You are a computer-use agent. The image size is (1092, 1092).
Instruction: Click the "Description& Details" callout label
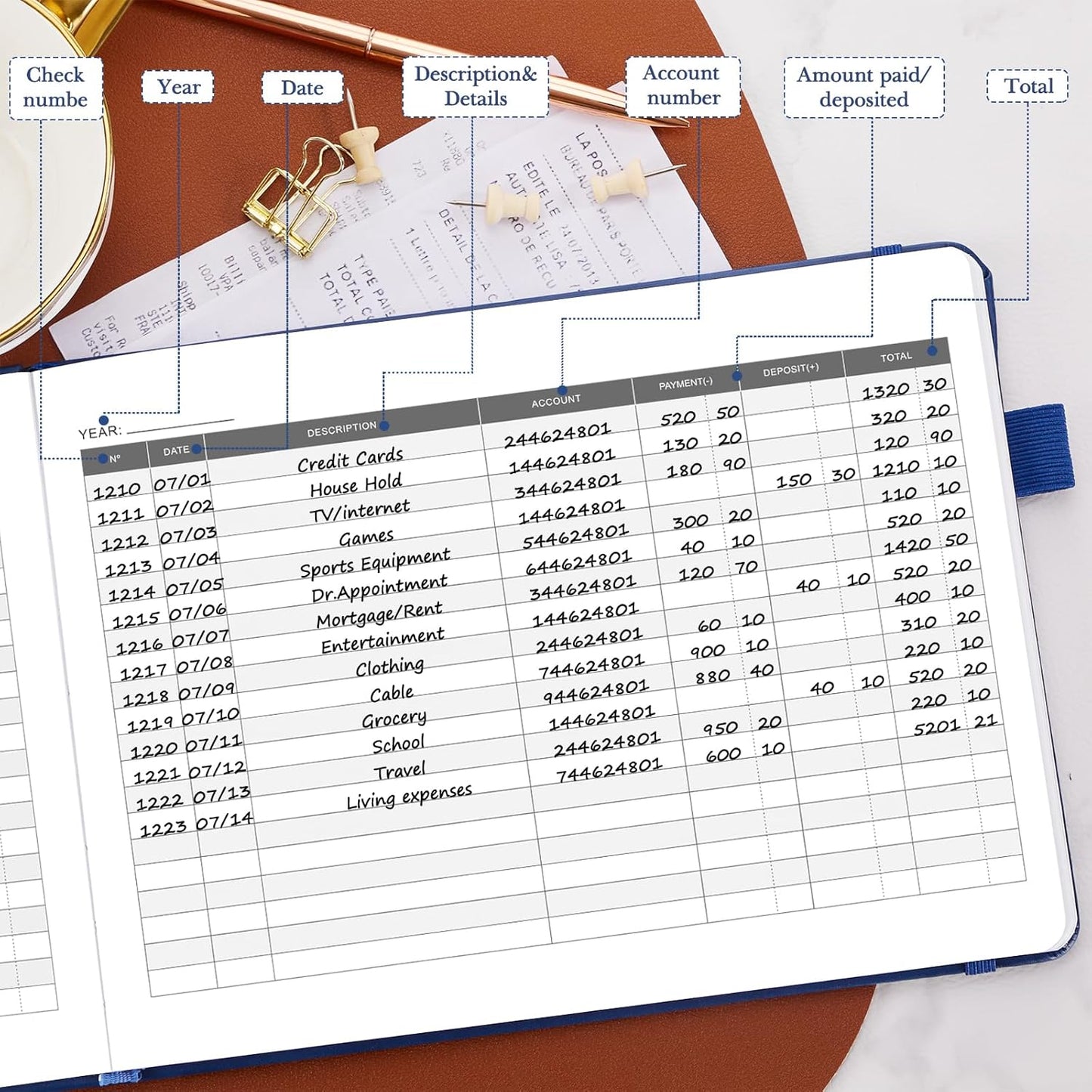tap(475, 86)
